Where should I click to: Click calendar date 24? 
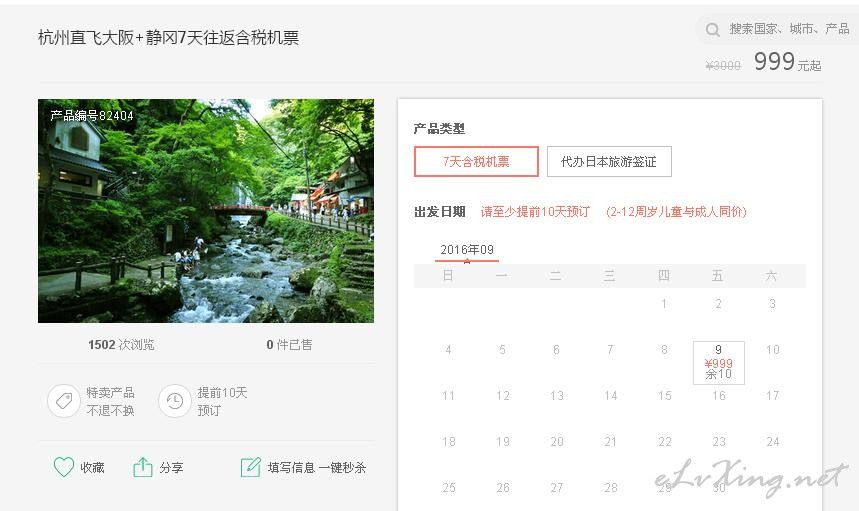772,441
